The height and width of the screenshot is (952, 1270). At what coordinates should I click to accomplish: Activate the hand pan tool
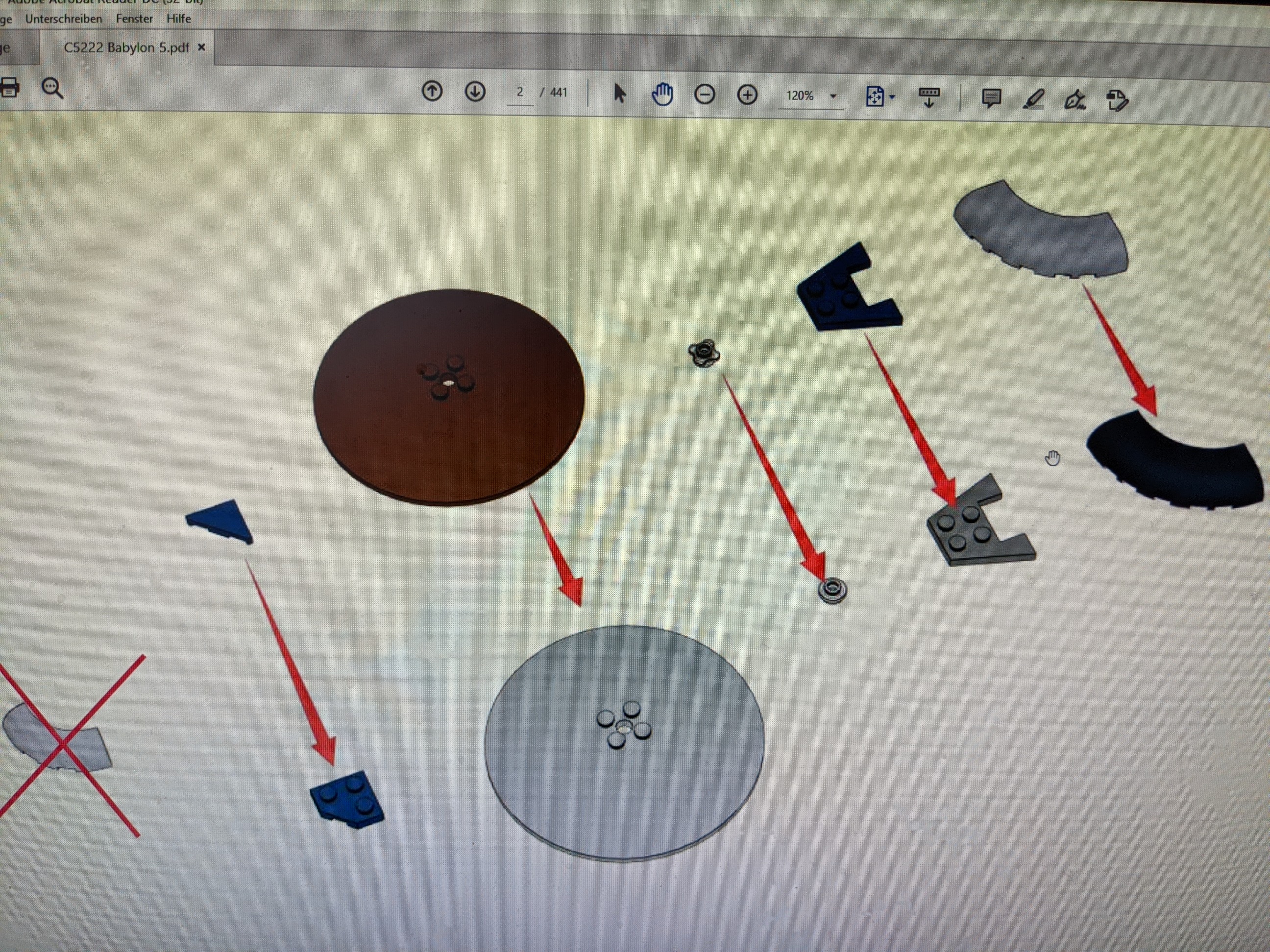662,94
